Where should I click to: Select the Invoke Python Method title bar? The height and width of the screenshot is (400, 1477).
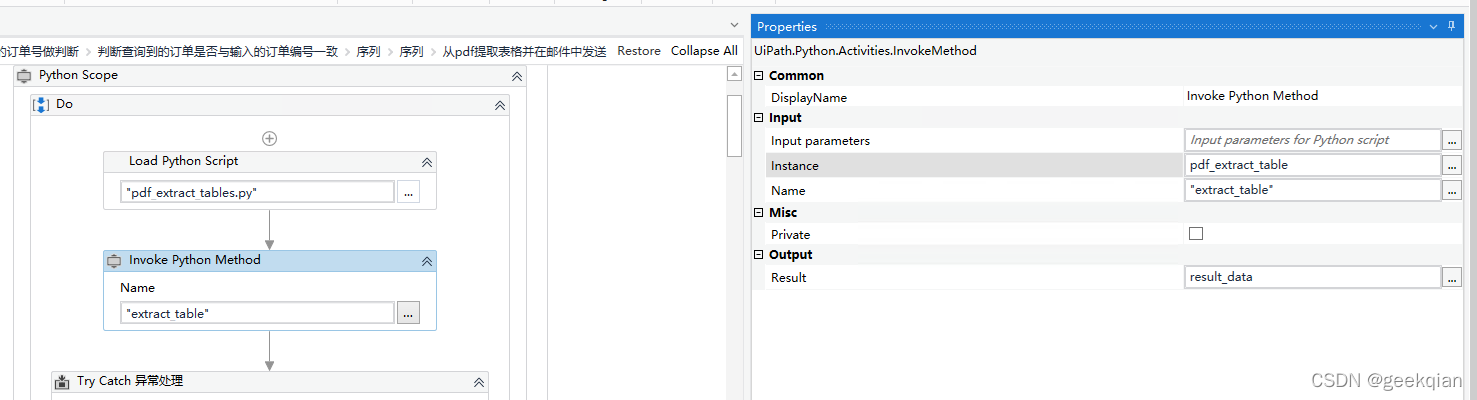[270, 260]
